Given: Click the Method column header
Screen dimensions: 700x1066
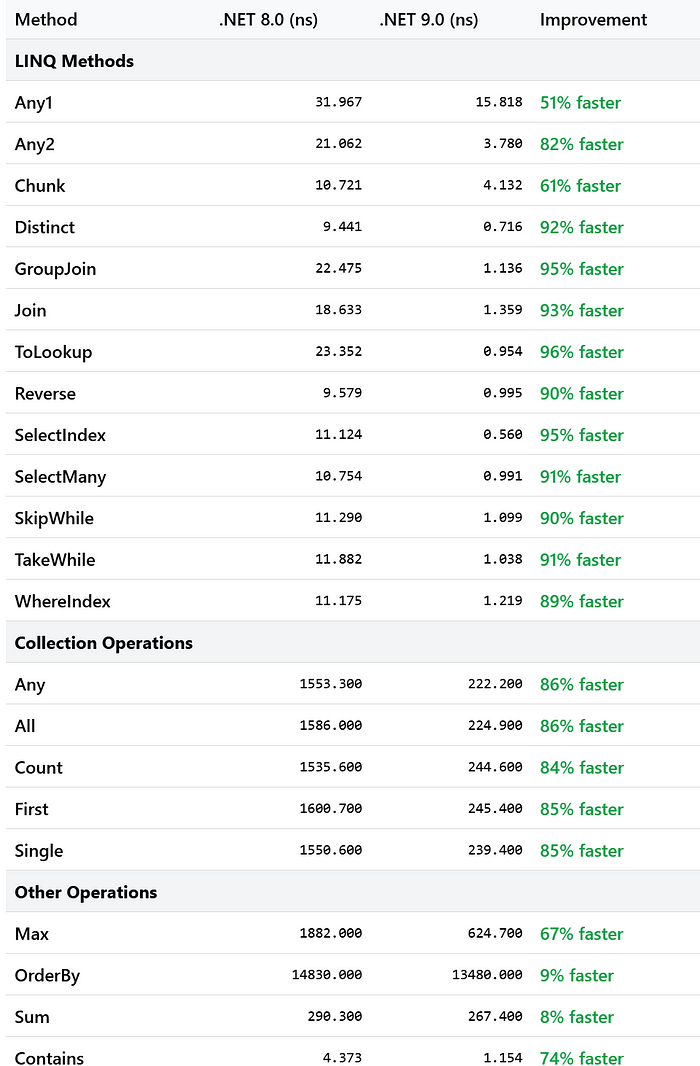Looking at the screenshot, I should 46,20.
